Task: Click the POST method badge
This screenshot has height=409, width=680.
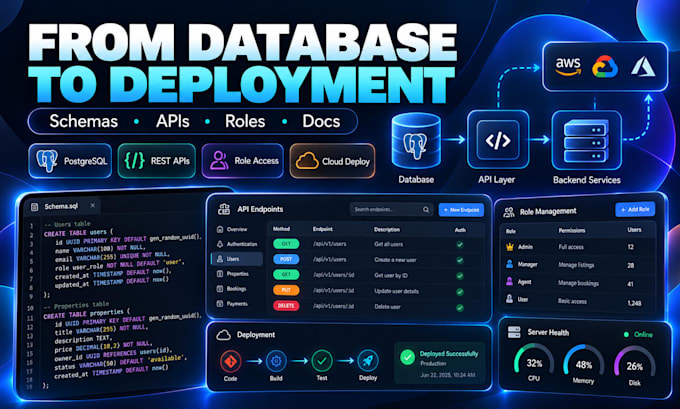Action: pos(286,259)
